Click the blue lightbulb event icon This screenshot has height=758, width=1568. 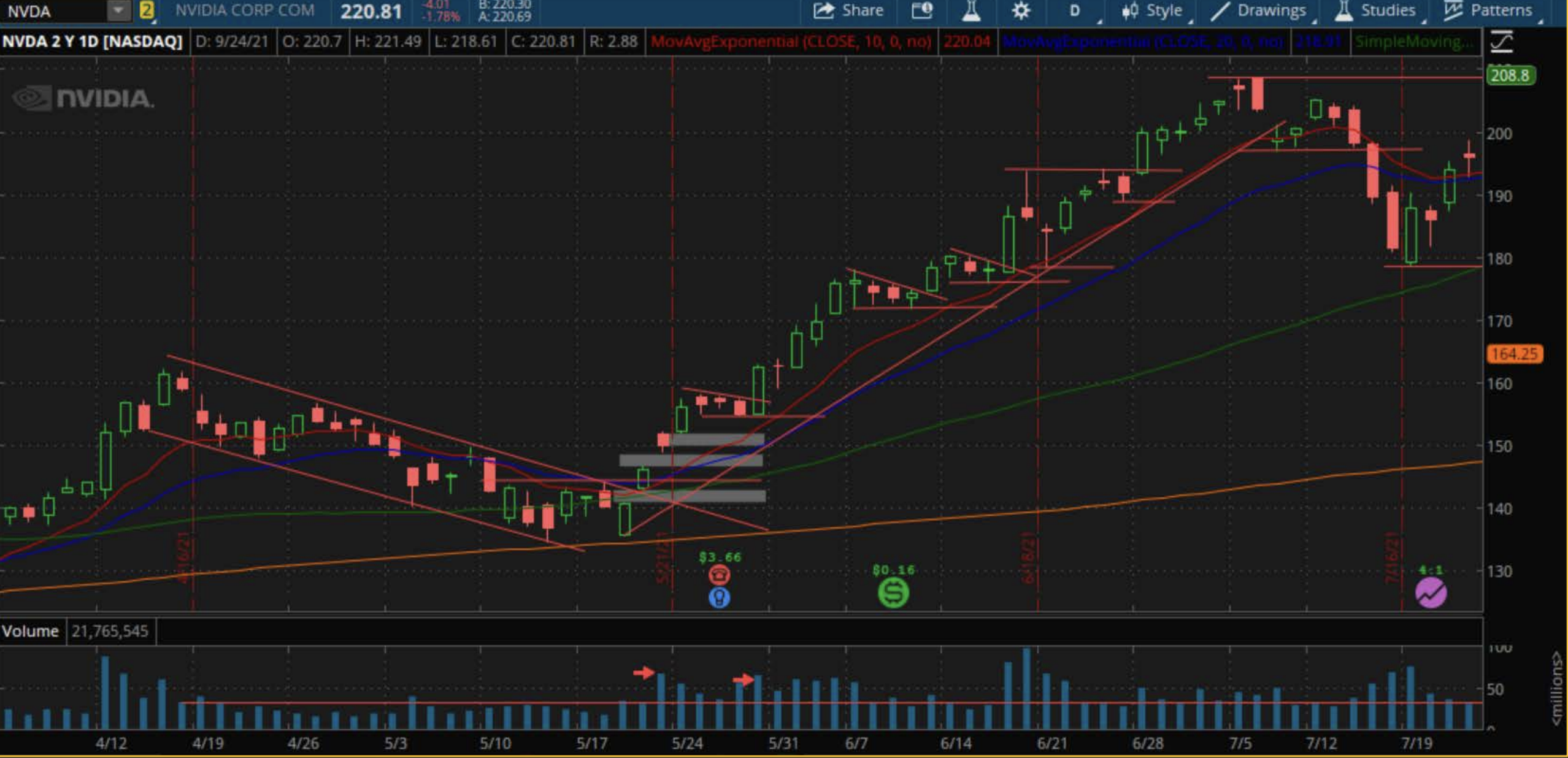719,597
